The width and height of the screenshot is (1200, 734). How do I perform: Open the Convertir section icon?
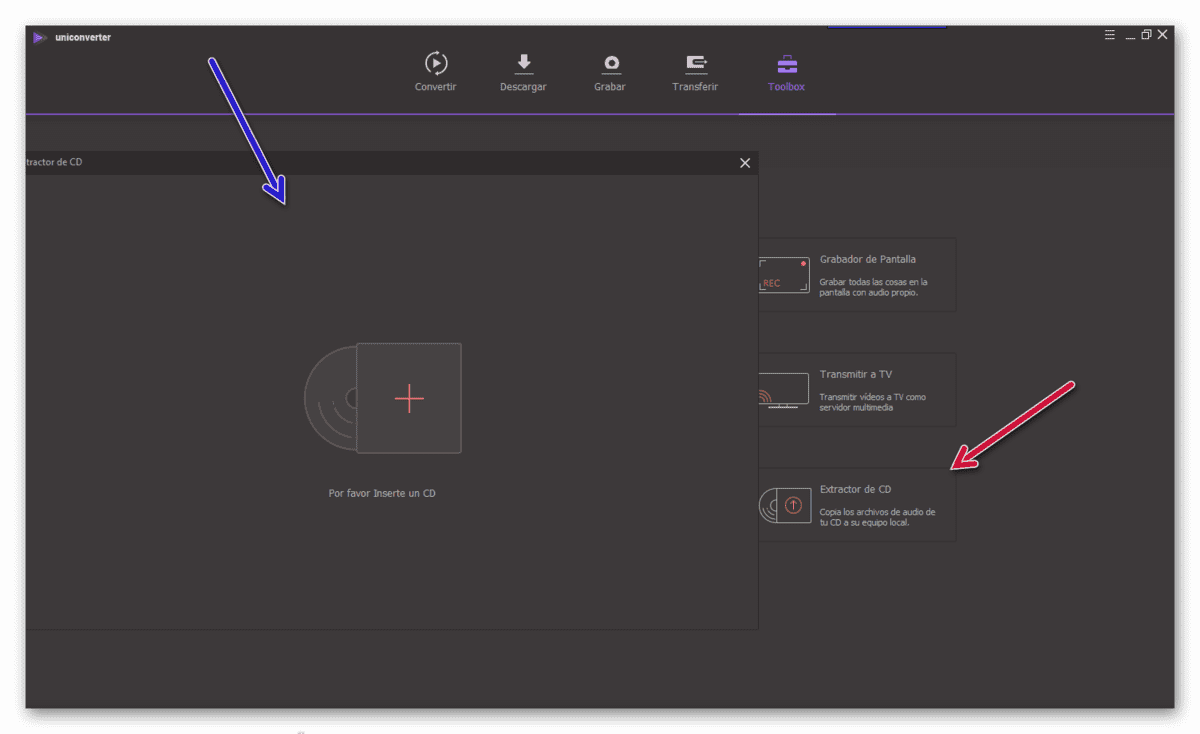[436, 63]
